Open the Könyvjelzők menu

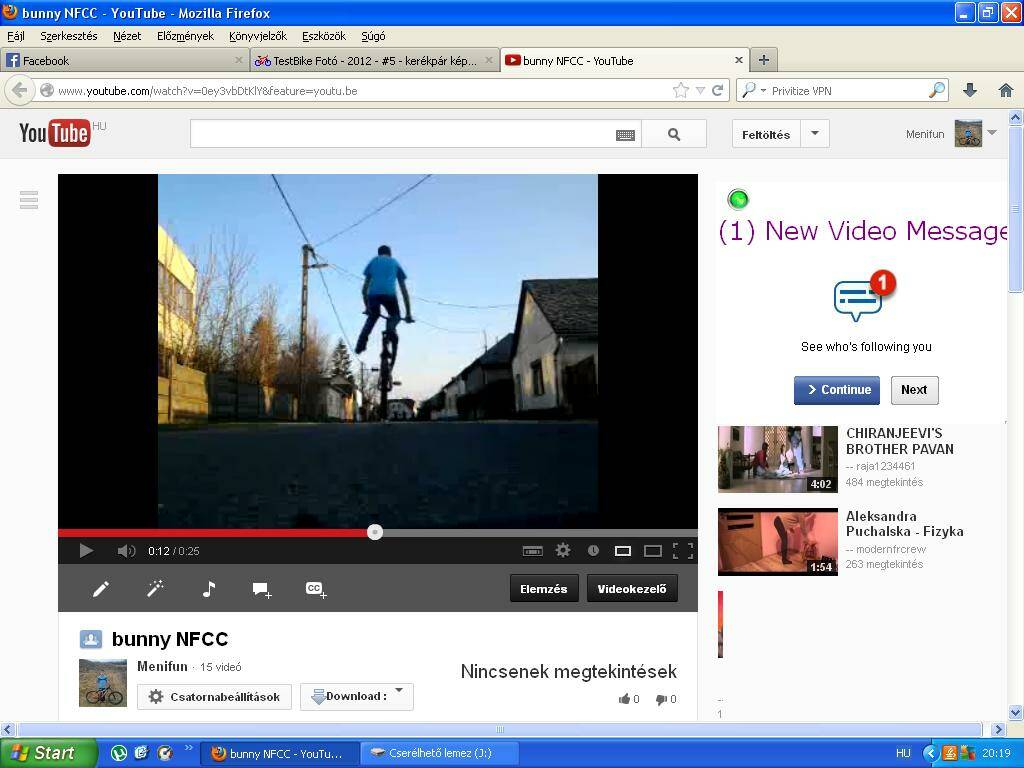(258, 36)
